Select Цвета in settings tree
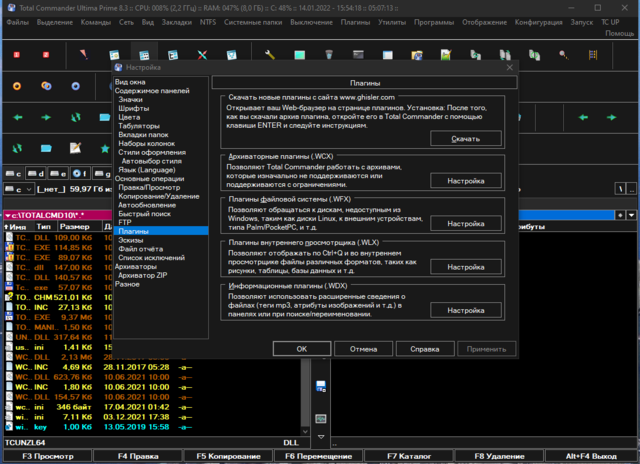Screen dimensions: 640x464 pos(129,117)
